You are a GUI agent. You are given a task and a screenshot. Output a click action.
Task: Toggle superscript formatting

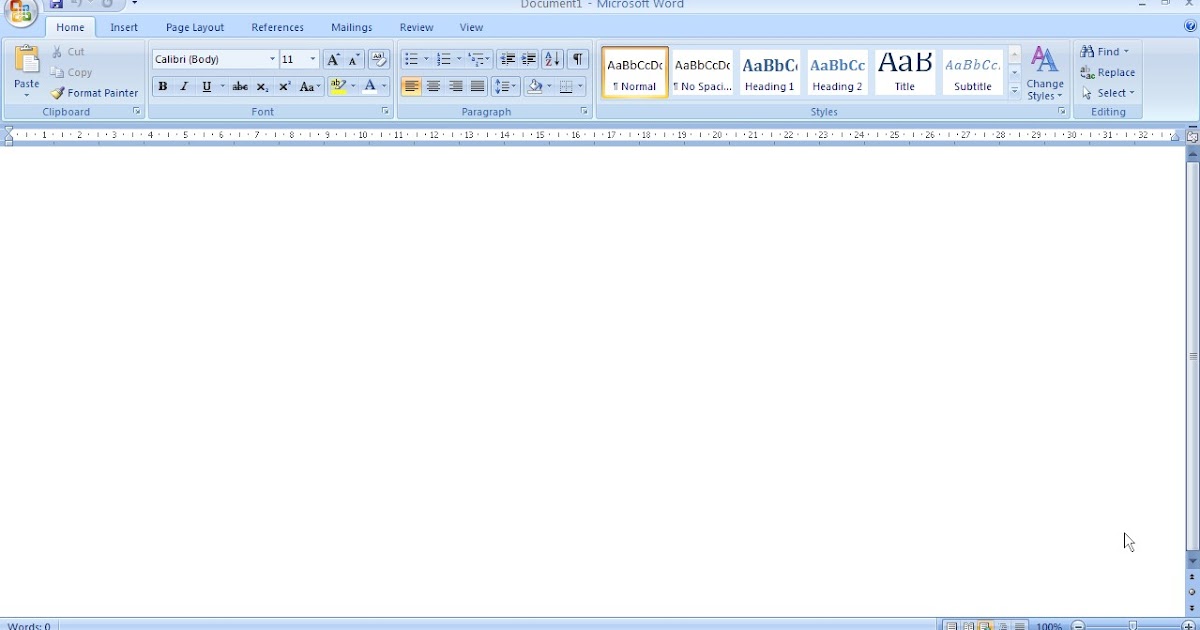[x=284, y=87]
